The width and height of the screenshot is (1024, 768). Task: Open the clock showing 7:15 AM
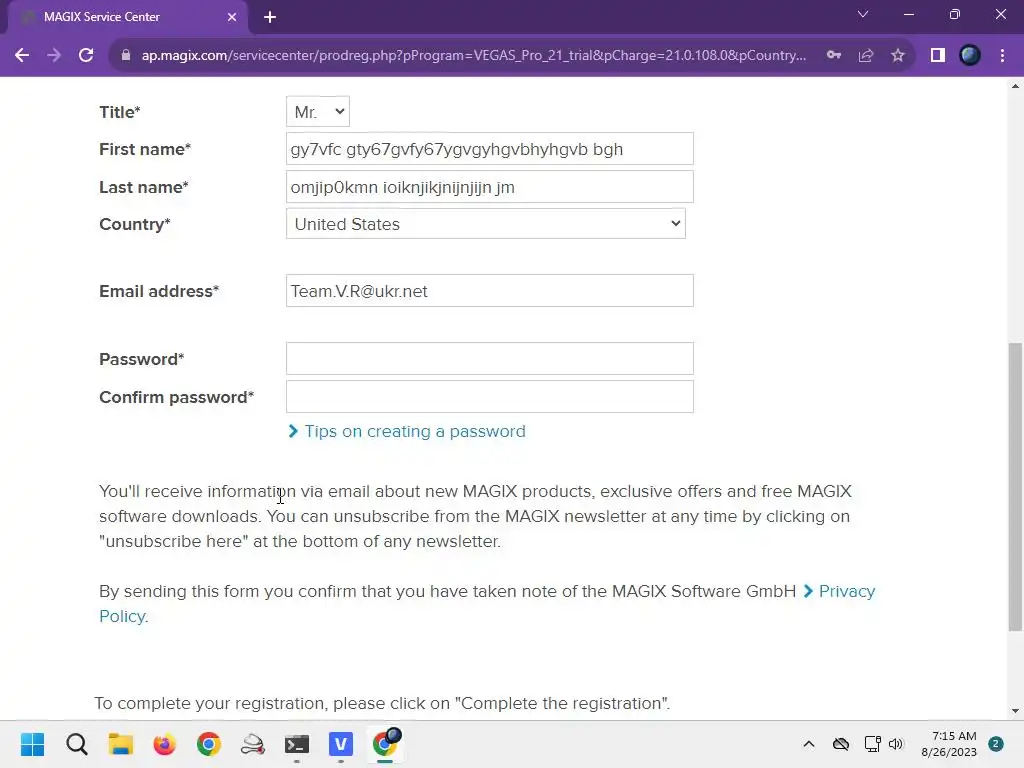[x=949, y=744]
